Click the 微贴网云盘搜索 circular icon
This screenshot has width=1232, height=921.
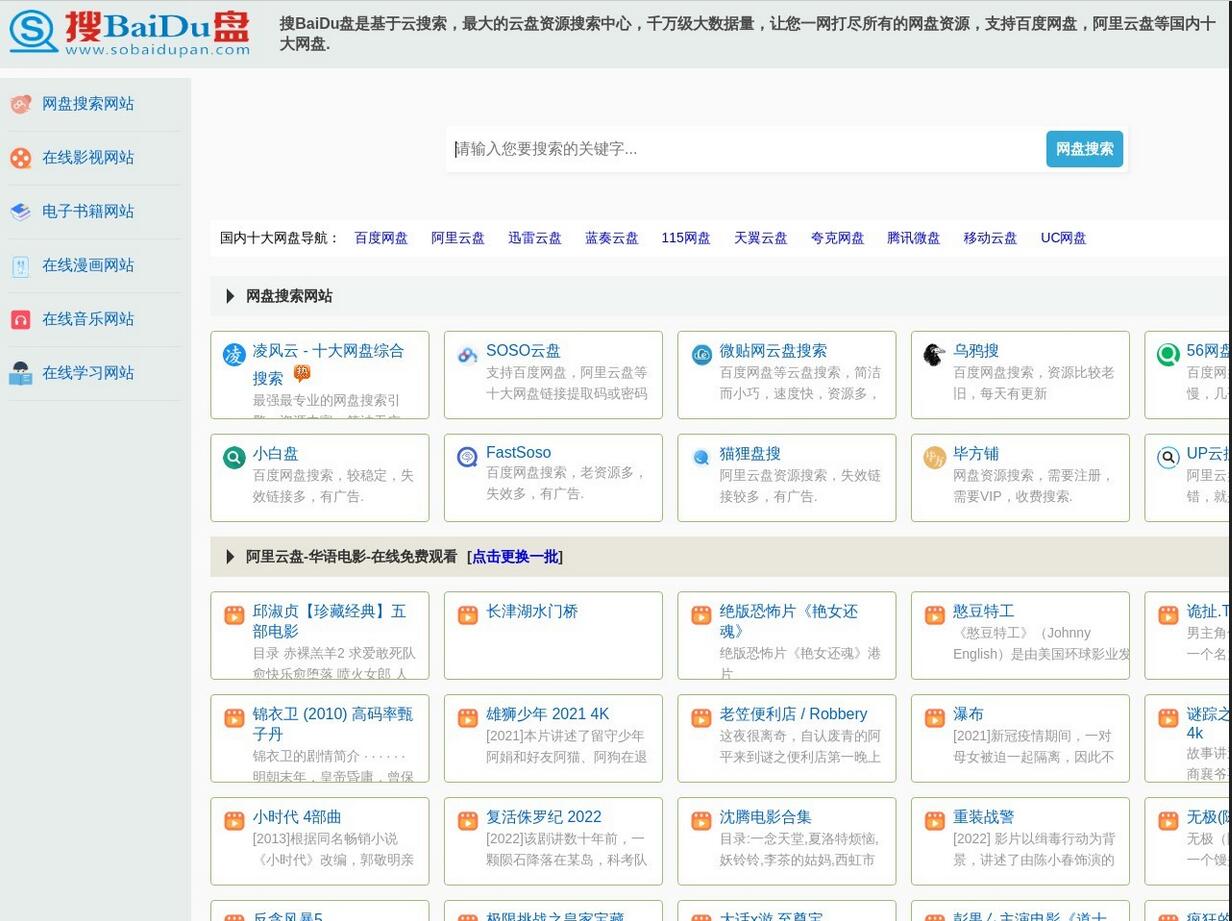click(701, 353)
